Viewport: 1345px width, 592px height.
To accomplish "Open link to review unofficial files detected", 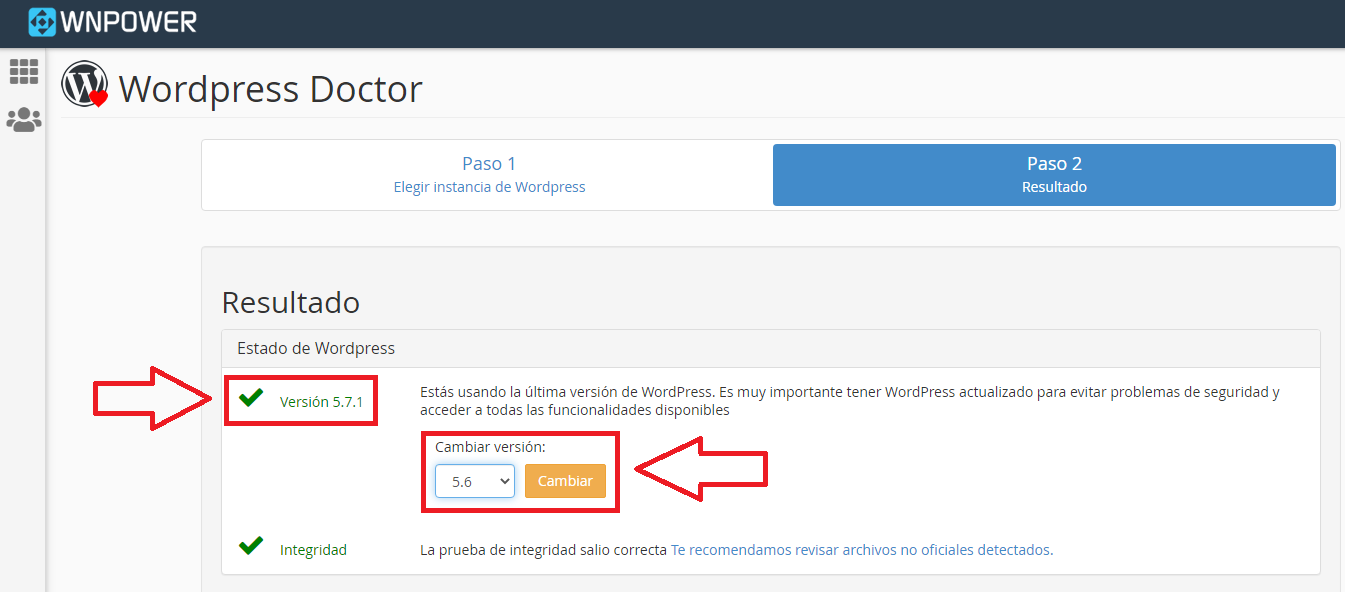I will point(861,549).
